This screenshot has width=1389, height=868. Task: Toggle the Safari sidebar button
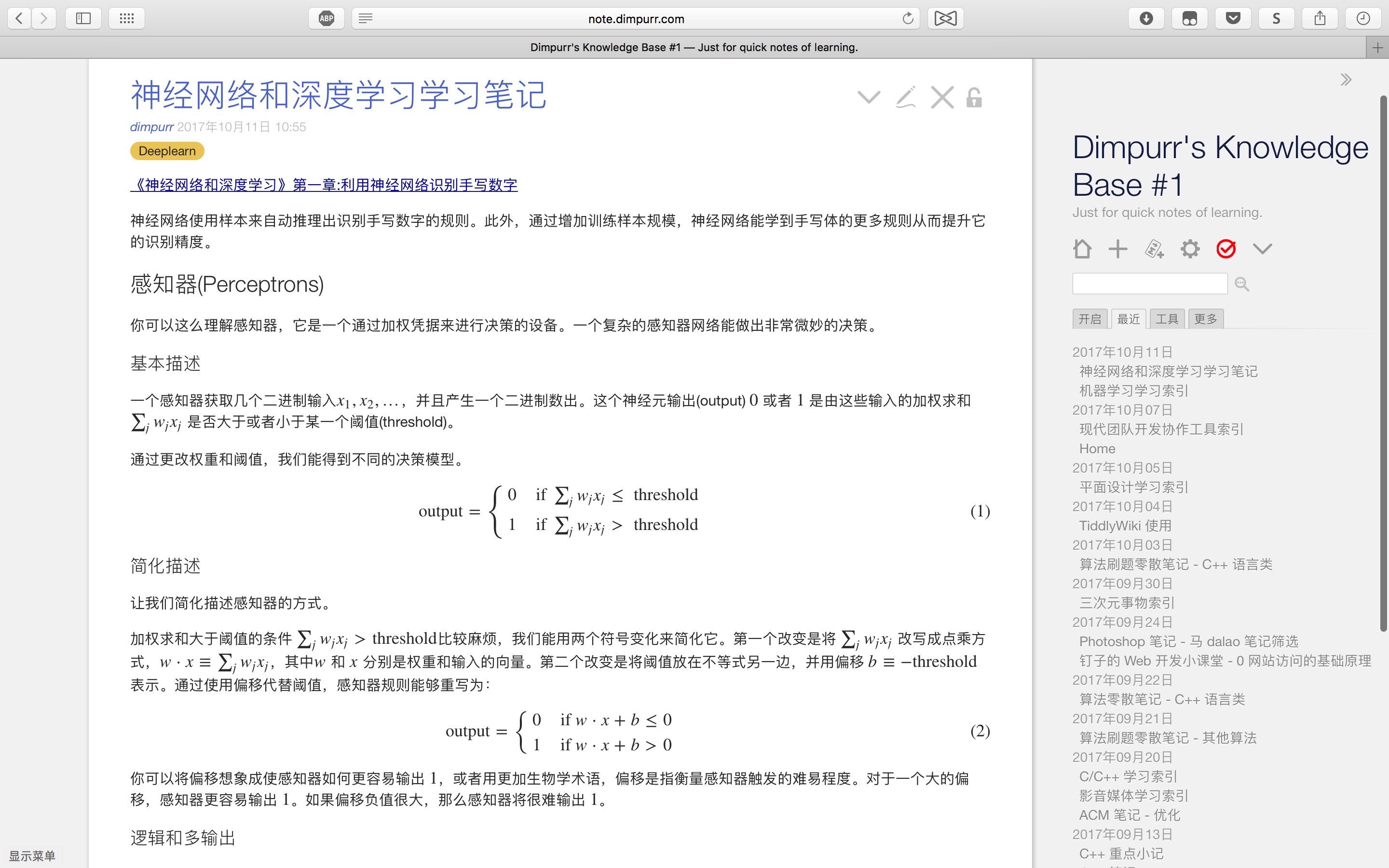click(x=83, y=18)
